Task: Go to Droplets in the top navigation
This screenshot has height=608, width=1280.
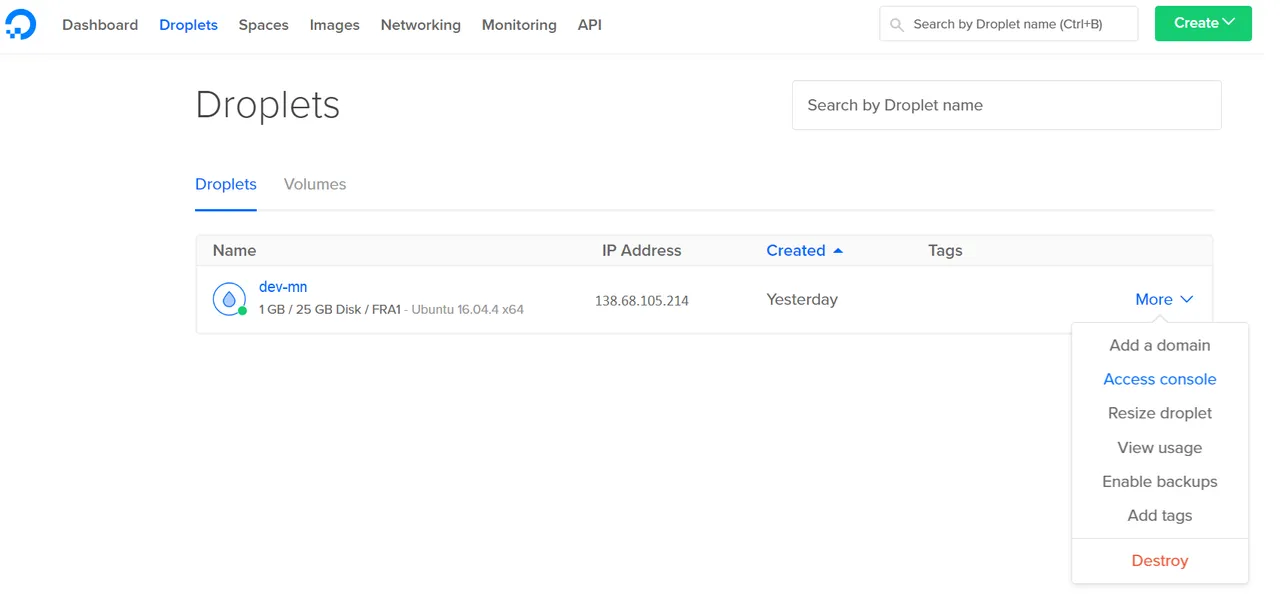Action: pyautogui.click(x=188, y=25)
